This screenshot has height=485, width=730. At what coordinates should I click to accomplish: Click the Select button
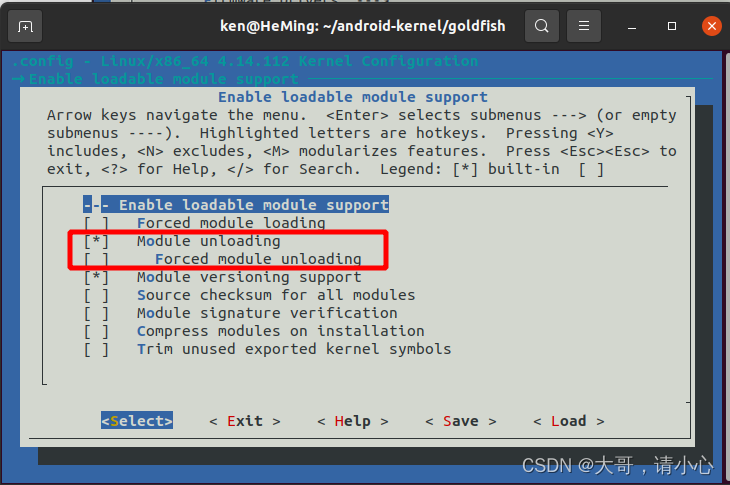pos(137,421)
